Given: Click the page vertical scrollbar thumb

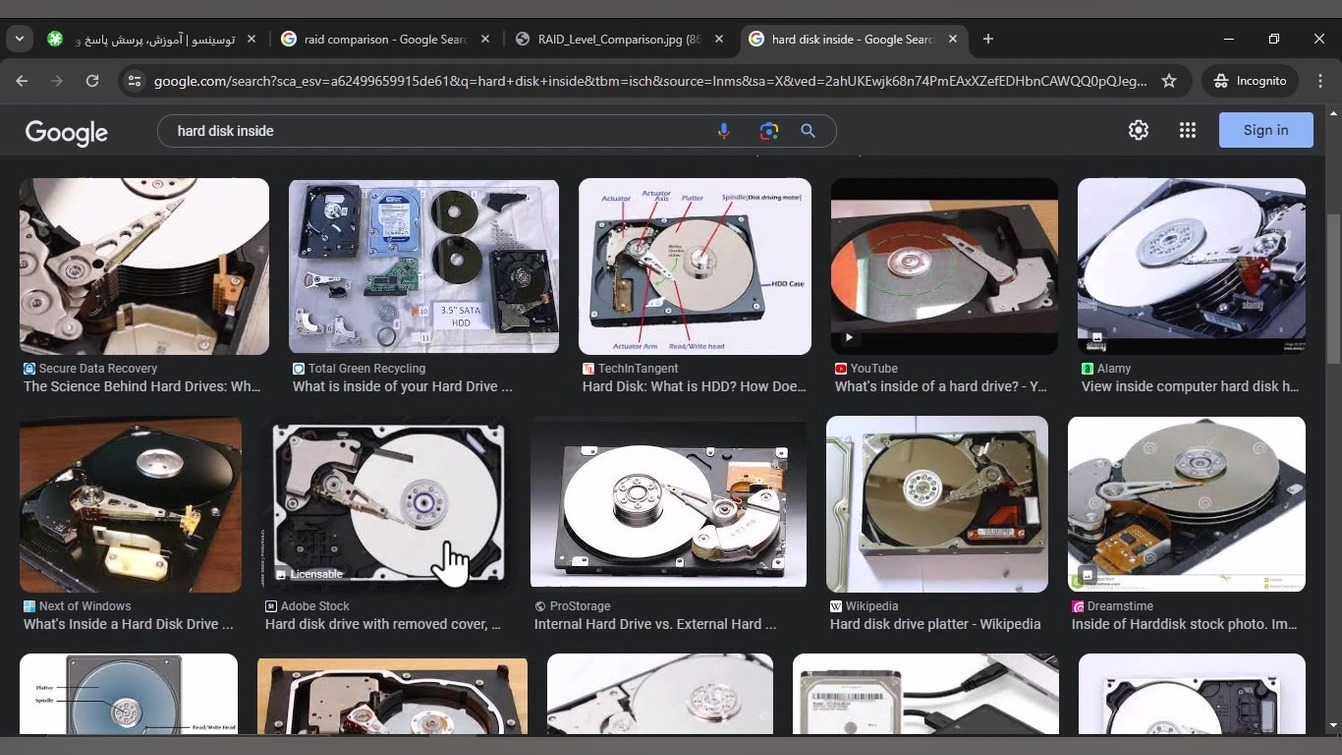Looking at the screenshot, I should [1331, 288].
